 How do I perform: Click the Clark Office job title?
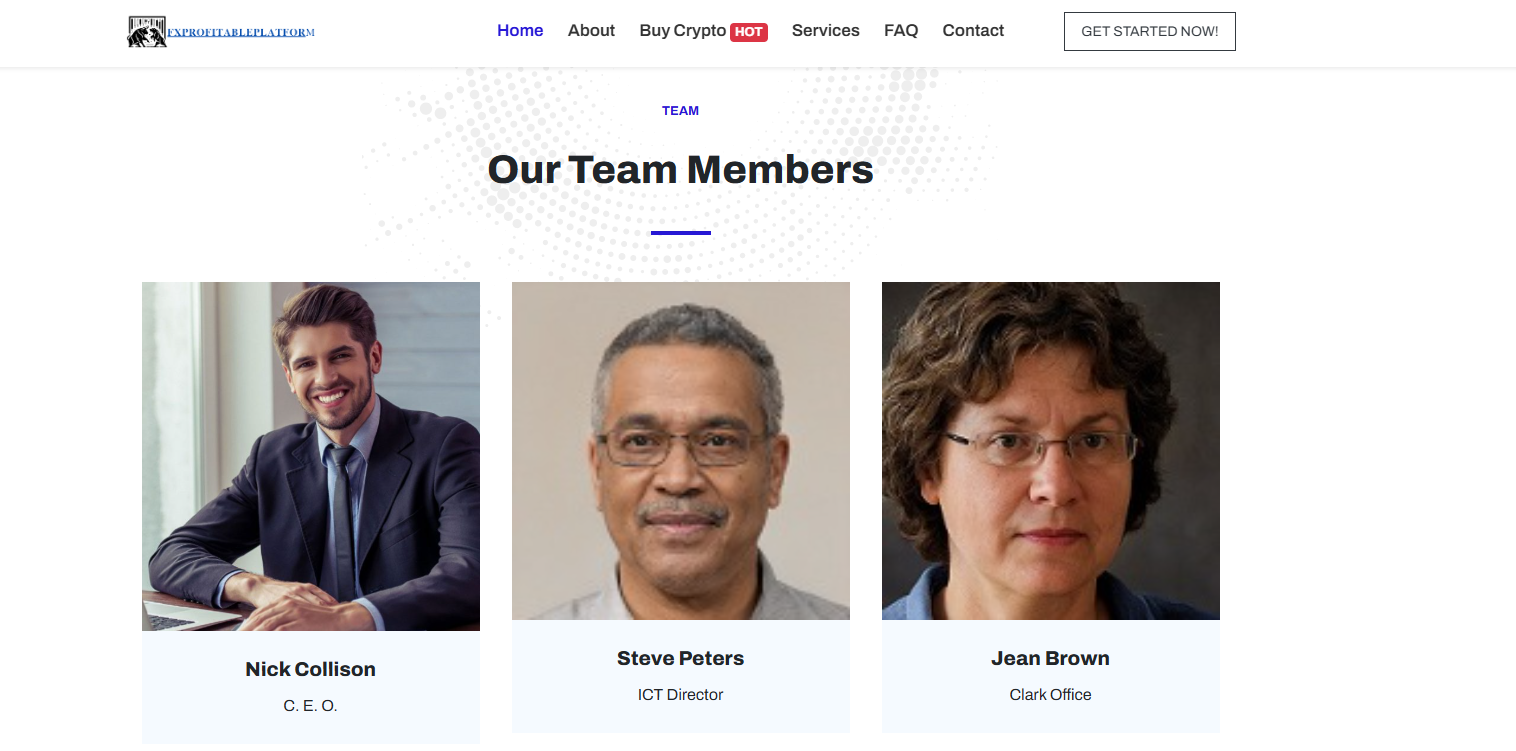click(x=1051, y=695)
